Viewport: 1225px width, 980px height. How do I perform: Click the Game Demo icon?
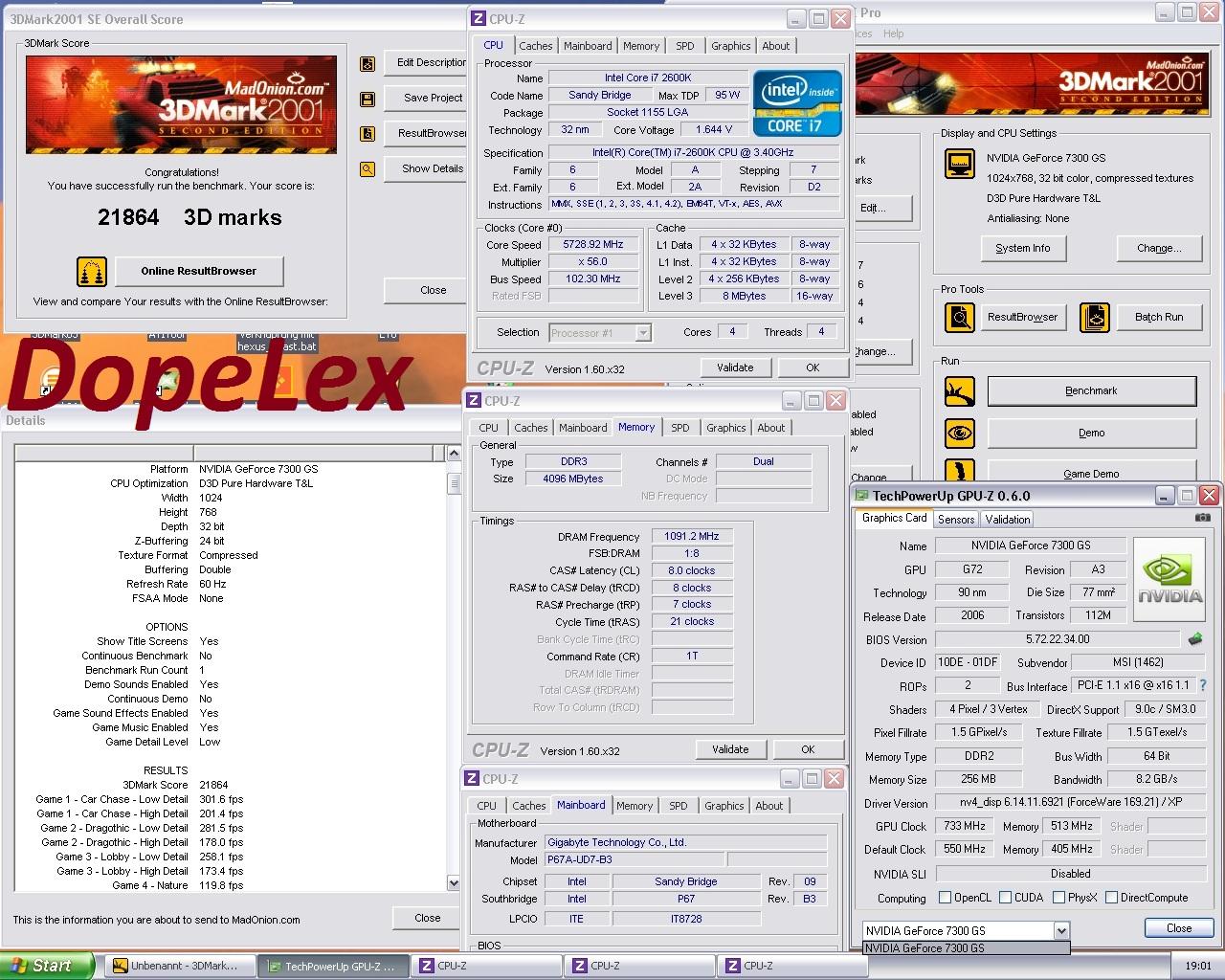[960, 470]
